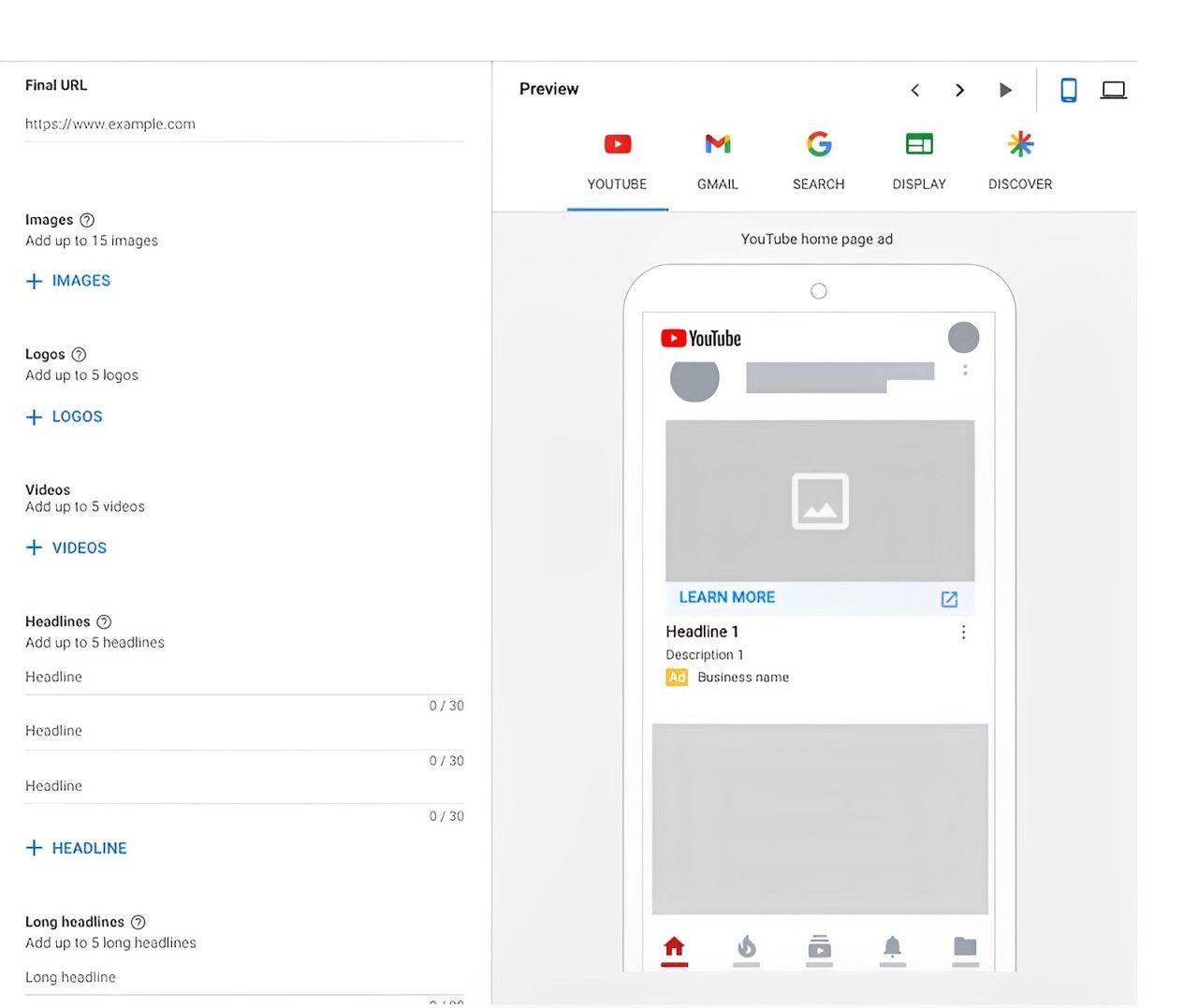Click the YouTube logo in phone preview
This screenshot has height=1008, width=1198.
(x=701, y=338)
